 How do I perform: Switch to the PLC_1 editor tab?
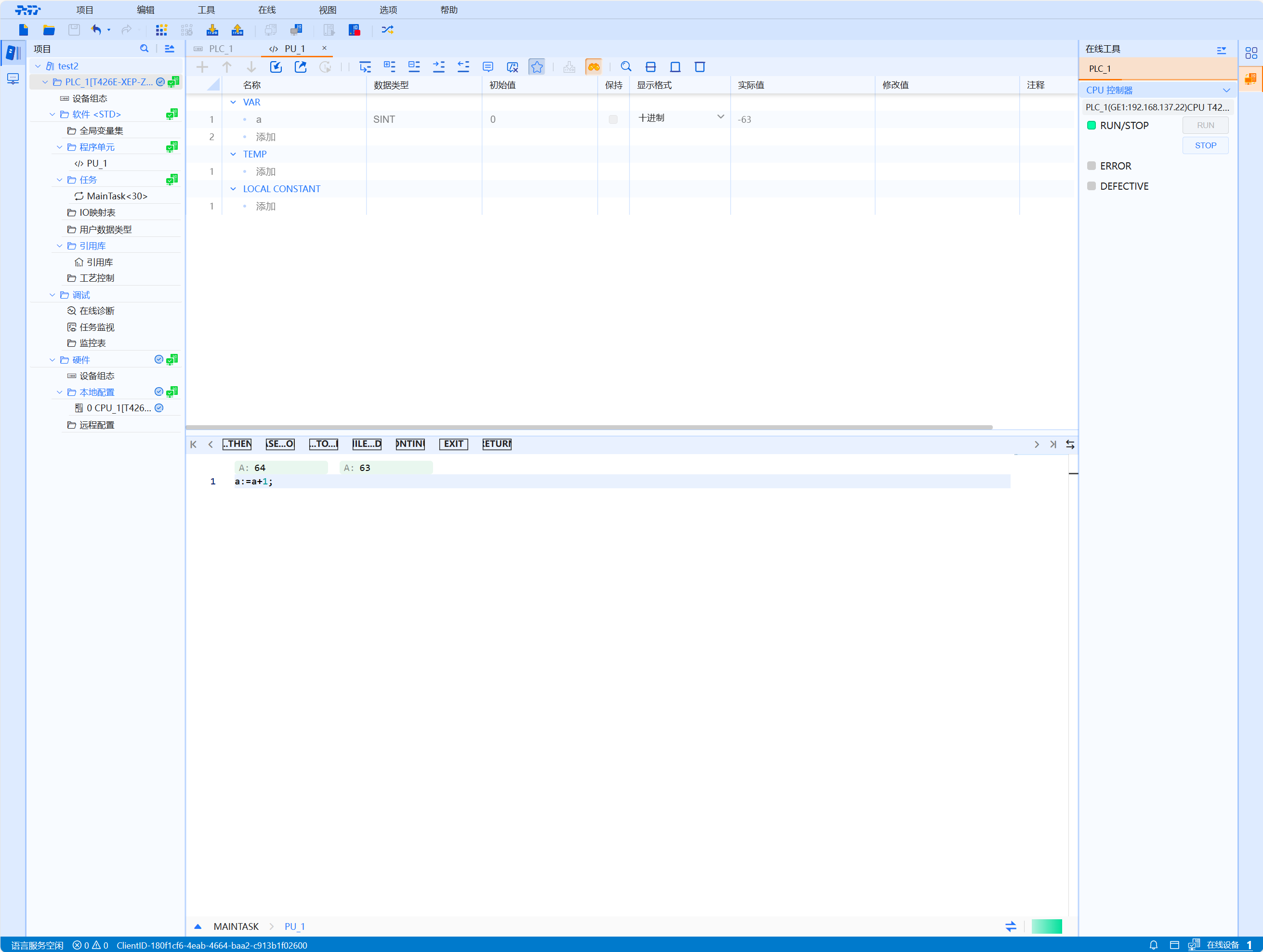coord(221,49)
